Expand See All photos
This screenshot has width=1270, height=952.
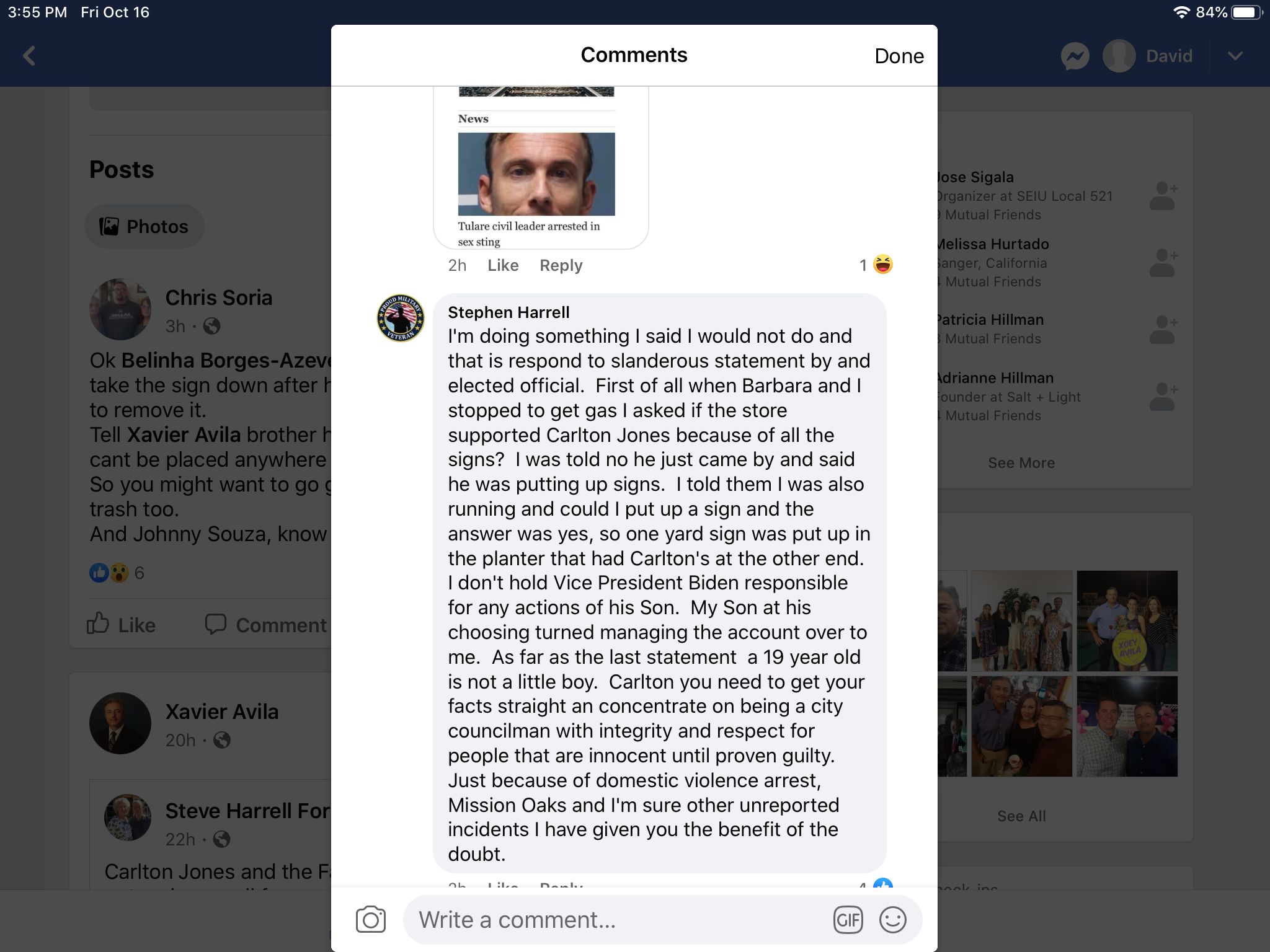[x=1021, y=816]
